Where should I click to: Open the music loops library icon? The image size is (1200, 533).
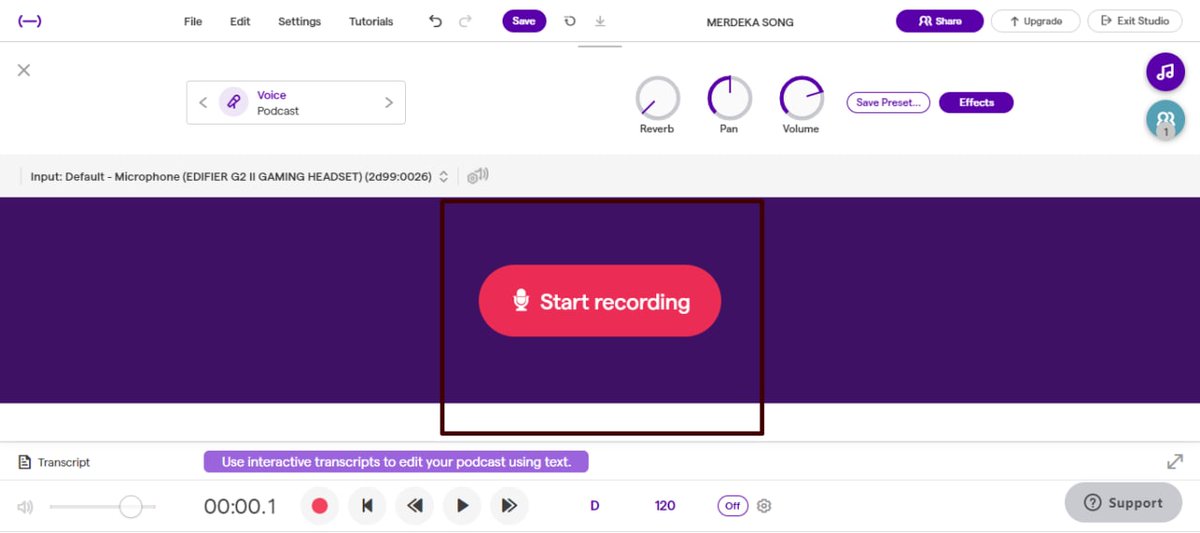1164,72
